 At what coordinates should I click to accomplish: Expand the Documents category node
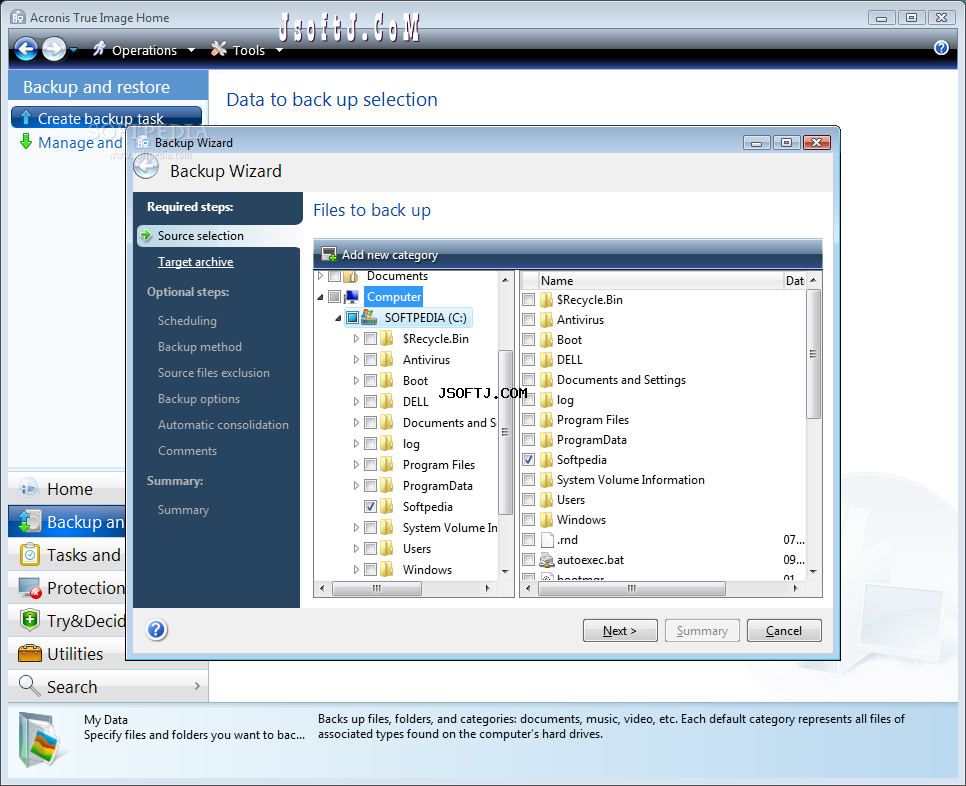point(320,276)
